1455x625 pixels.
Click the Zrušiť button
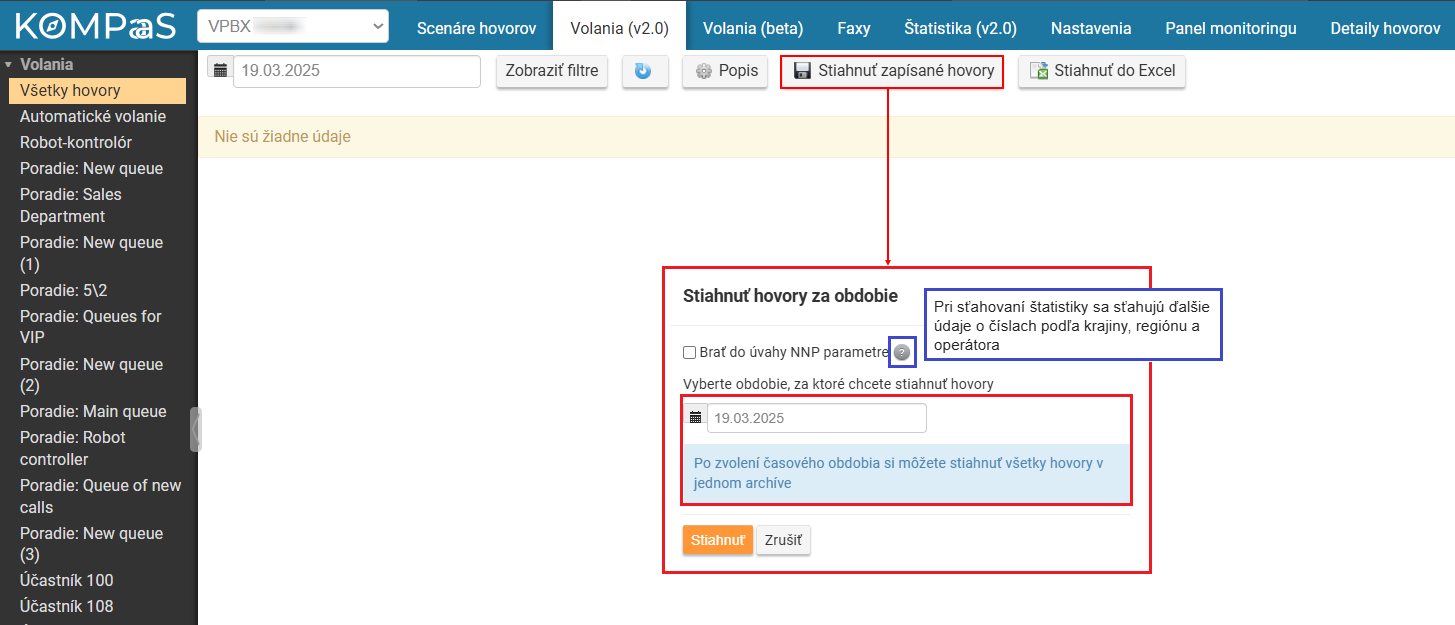coord(783,540)
